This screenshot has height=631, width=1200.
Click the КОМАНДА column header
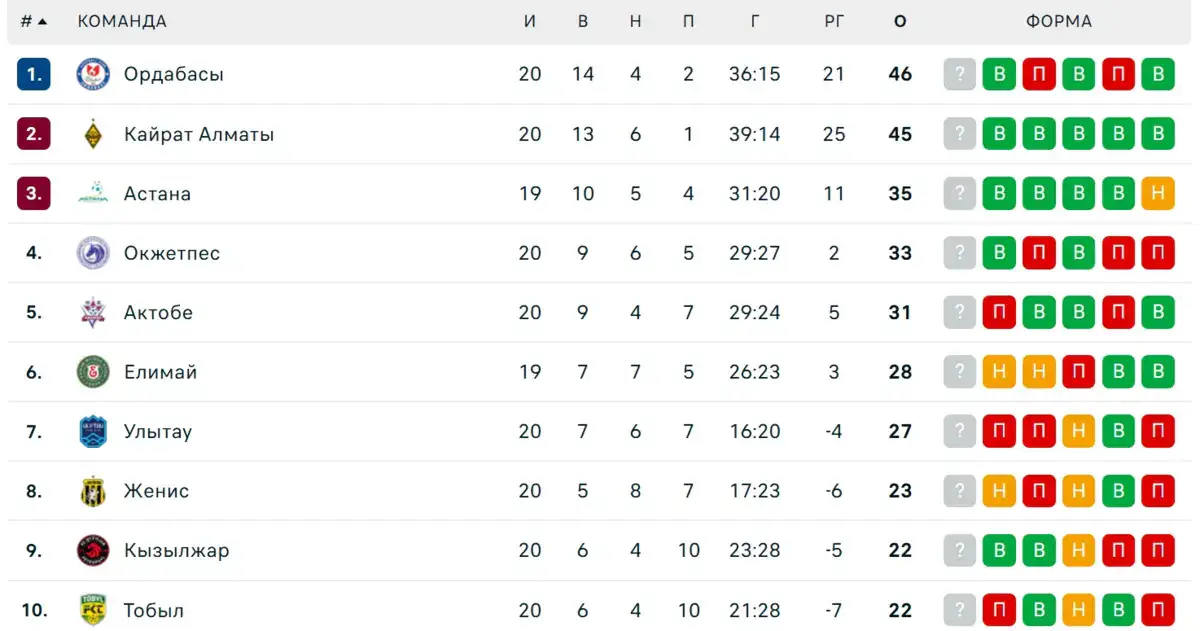coord(122,21)
